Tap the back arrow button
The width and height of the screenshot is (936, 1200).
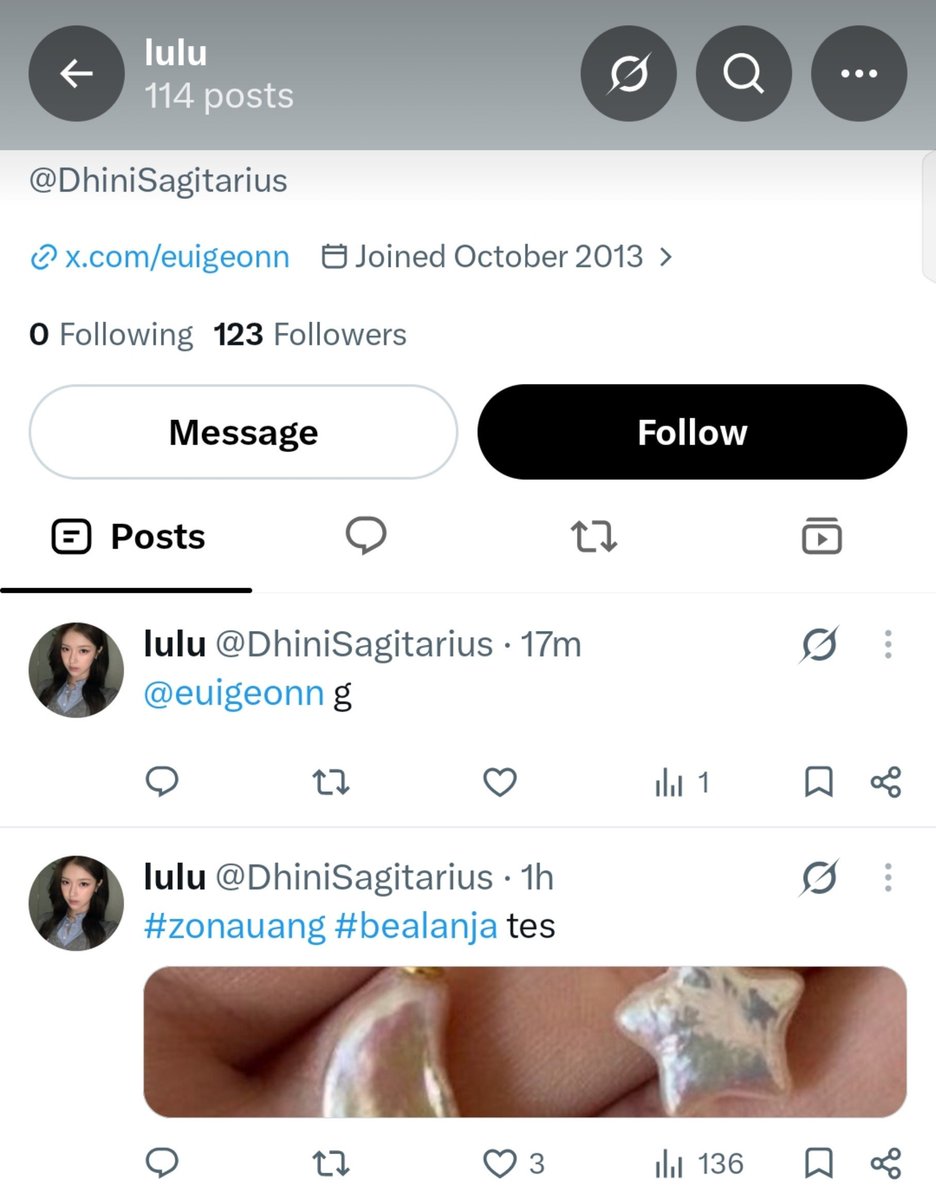(76, 74)
